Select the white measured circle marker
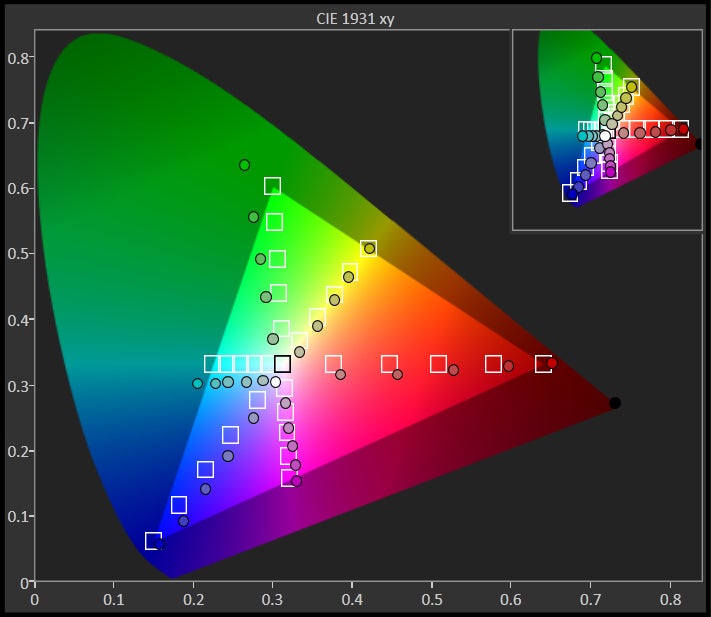 tap(275, 382)
